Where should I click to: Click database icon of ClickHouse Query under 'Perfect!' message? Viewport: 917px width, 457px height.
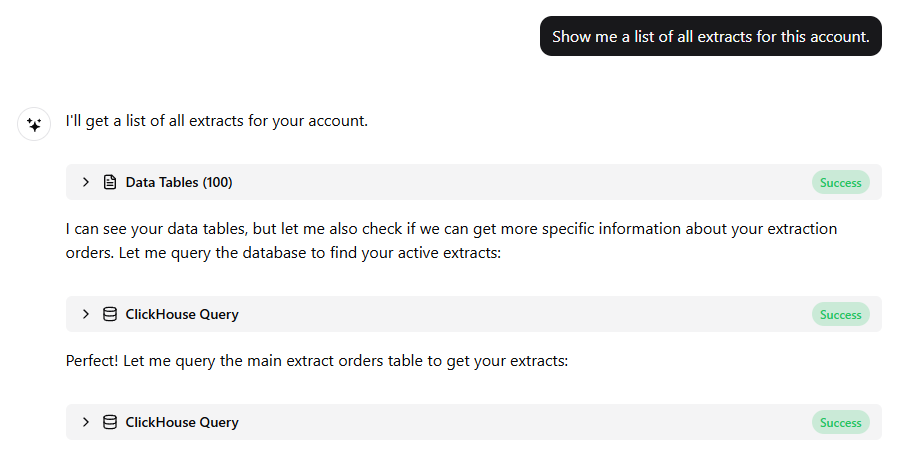point(110,422)
